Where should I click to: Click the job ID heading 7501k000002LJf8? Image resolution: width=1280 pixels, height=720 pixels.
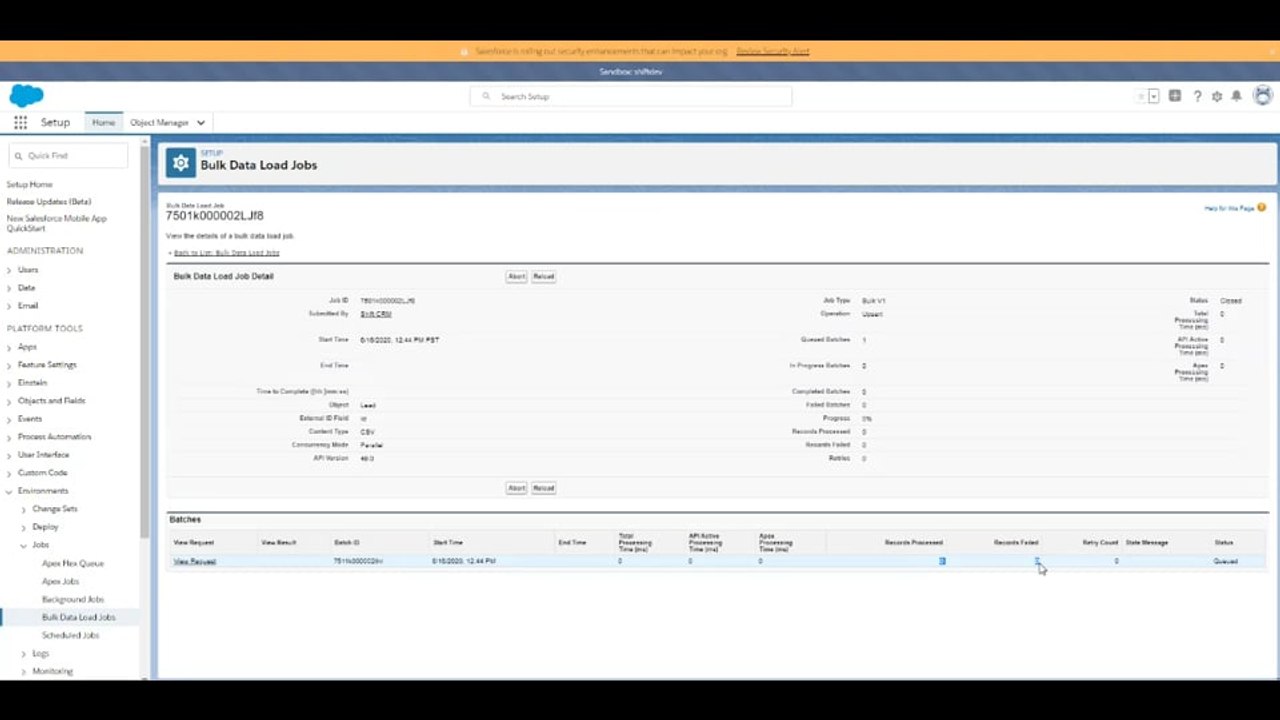[x=215, y=215]
